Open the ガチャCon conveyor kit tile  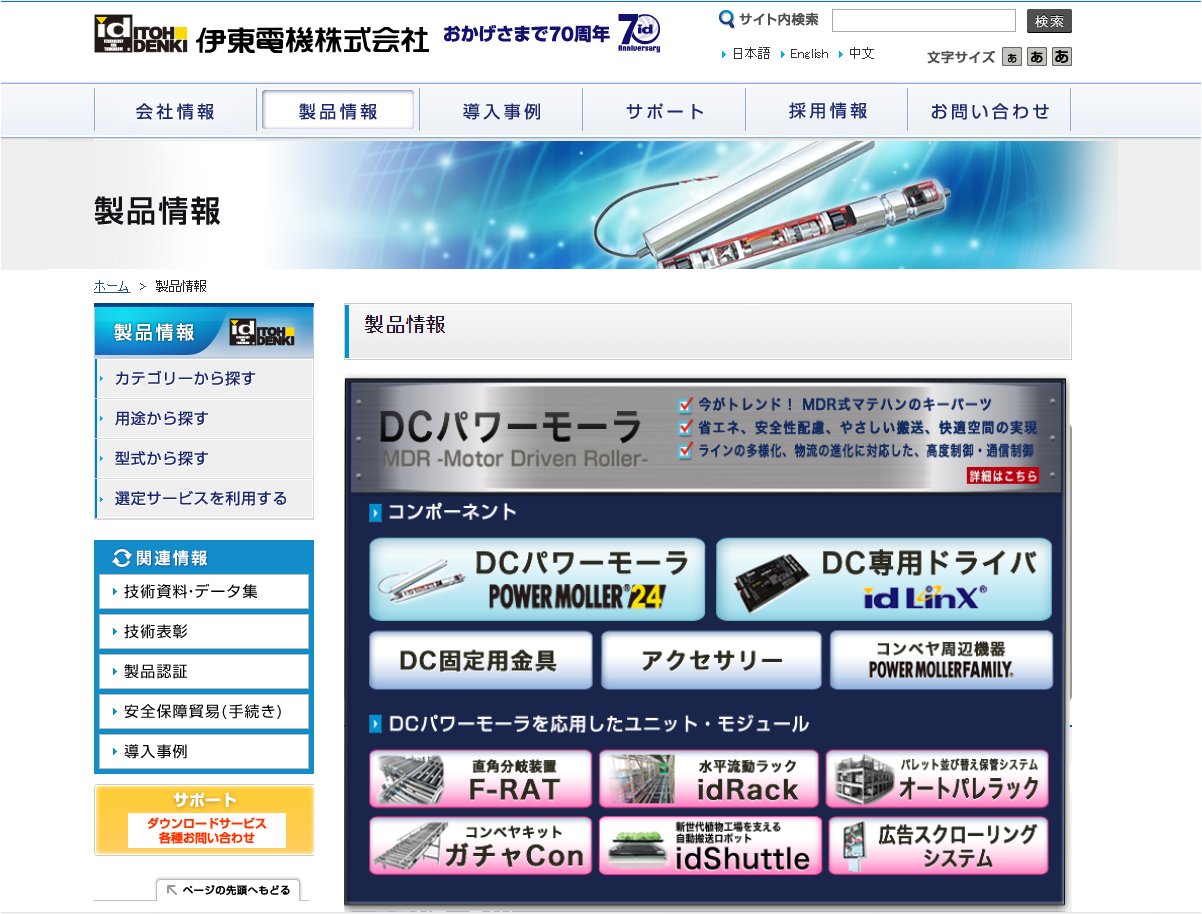click(x=480, y=846)
